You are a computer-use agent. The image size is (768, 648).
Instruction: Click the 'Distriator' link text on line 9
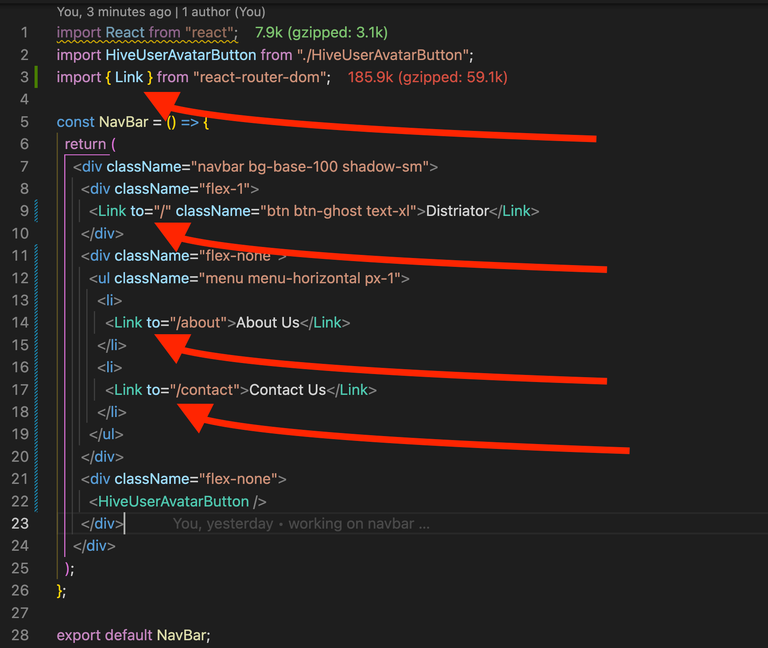pos(457,211)
